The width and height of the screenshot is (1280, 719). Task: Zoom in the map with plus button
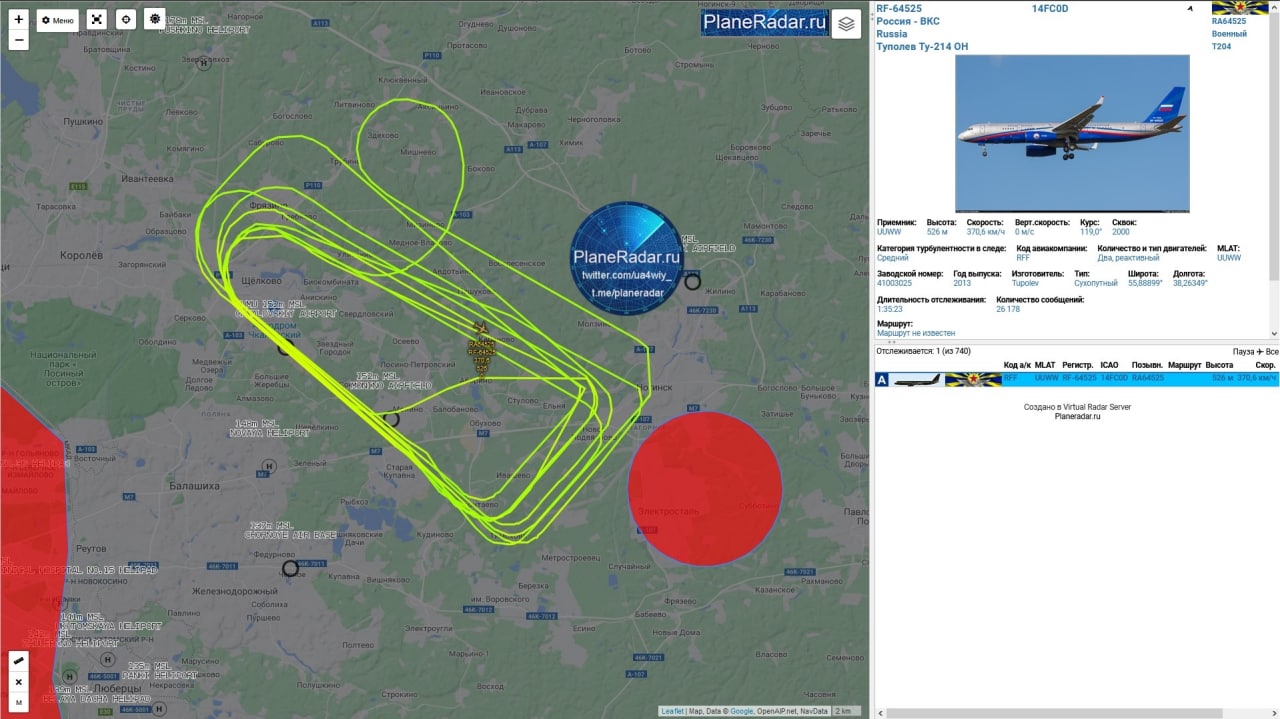(x=18, y=19)
